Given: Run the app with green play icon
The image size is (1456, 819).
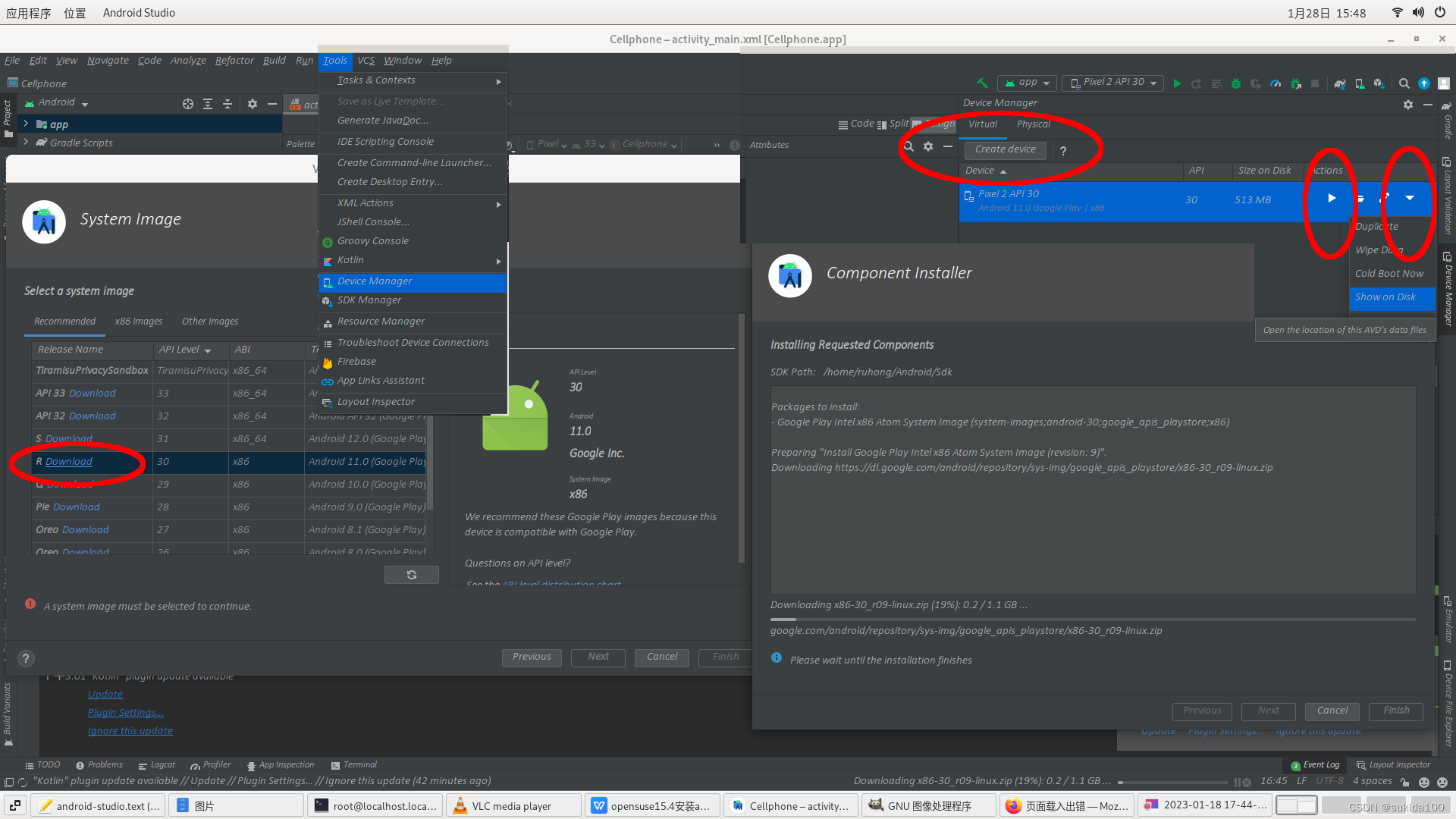Looking at the screenshot, I should click(x=1177, y=83).
